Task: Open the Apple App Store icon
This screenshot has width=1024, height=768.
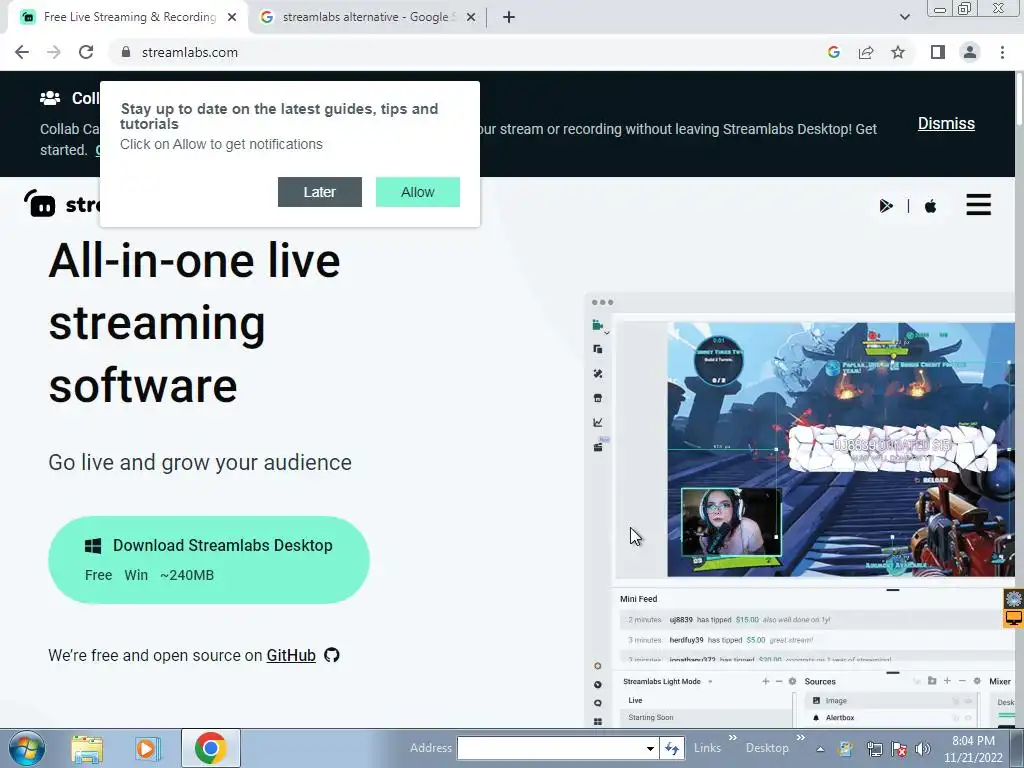Action: click(931, 206)
